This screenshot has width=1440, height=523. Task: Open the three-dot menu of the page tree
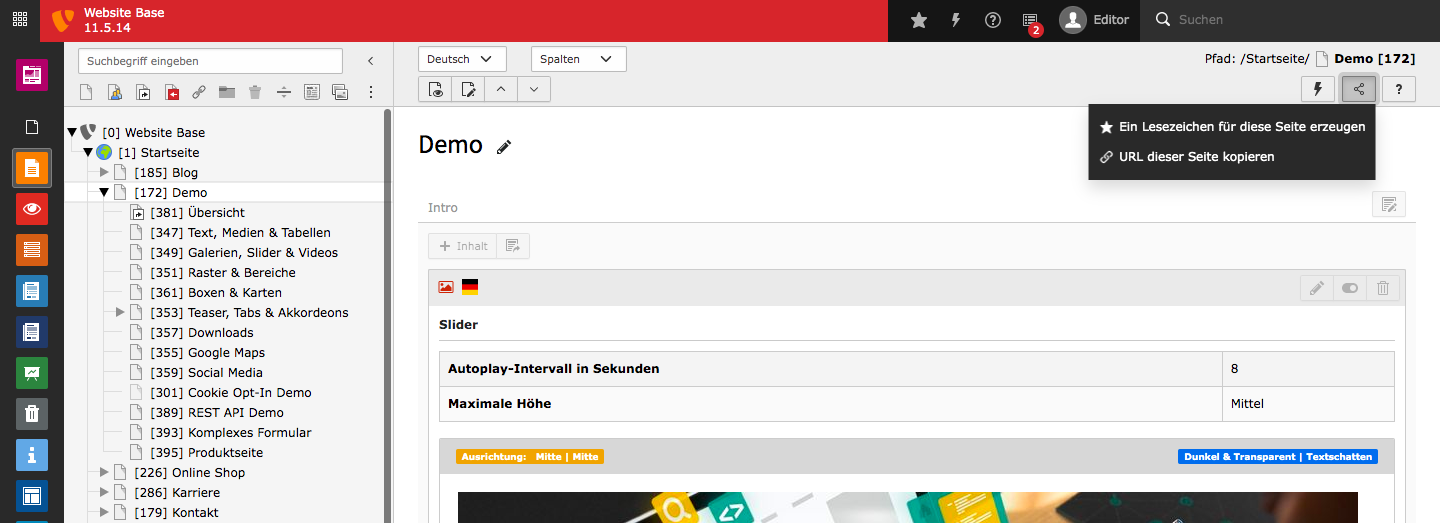click(371, 92)
